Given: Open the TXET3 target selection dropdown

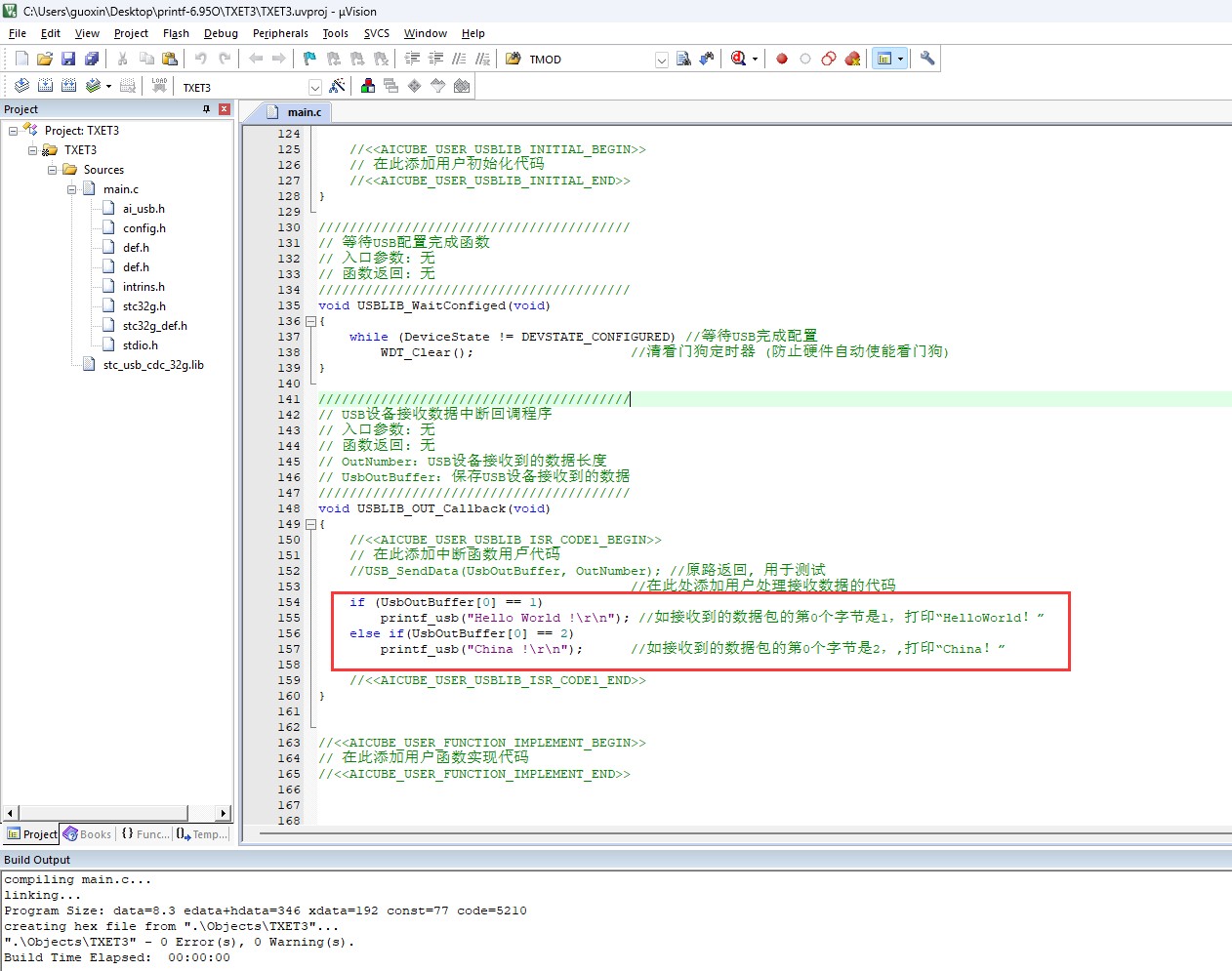Looking at the screenshot, I should [314, 87].
